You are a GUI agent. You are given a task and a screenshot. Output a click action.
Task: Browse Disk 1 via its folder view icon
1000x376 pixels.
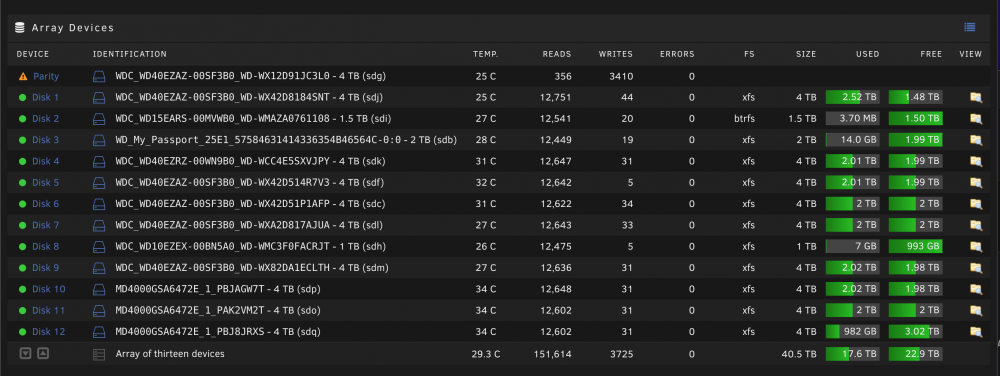click(975, 98)
